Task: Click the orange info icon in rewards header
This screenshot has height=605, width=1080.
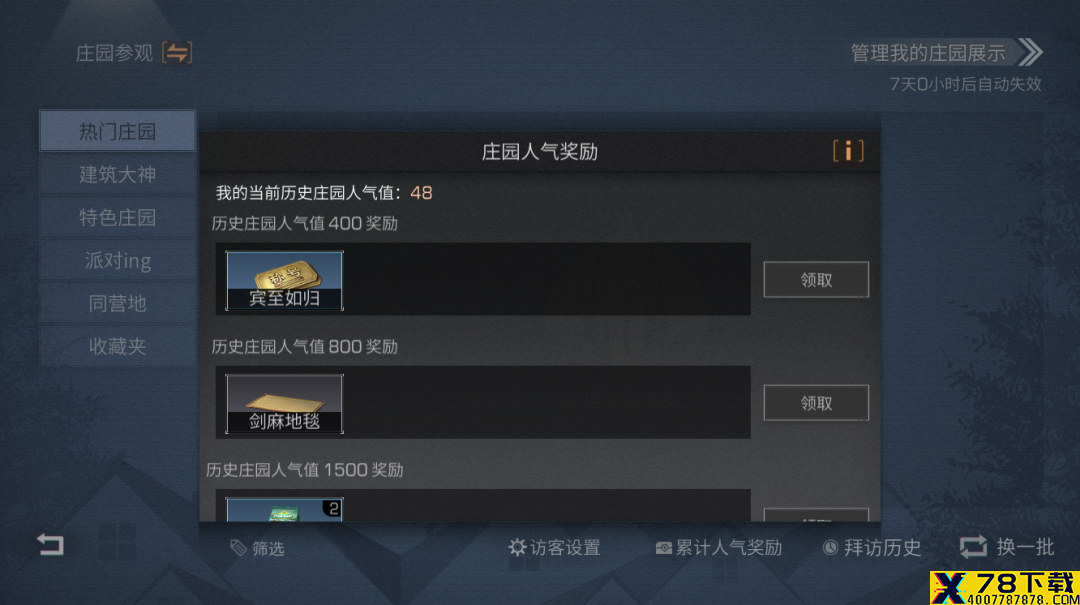Action: [x=848, y=150]
